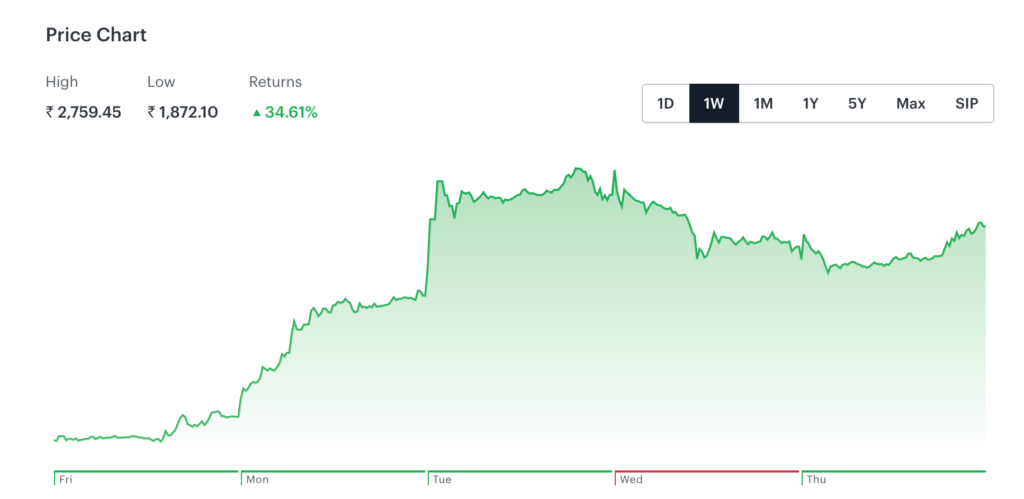Click the Low label

pyautogui.click(x=161, y=82)
